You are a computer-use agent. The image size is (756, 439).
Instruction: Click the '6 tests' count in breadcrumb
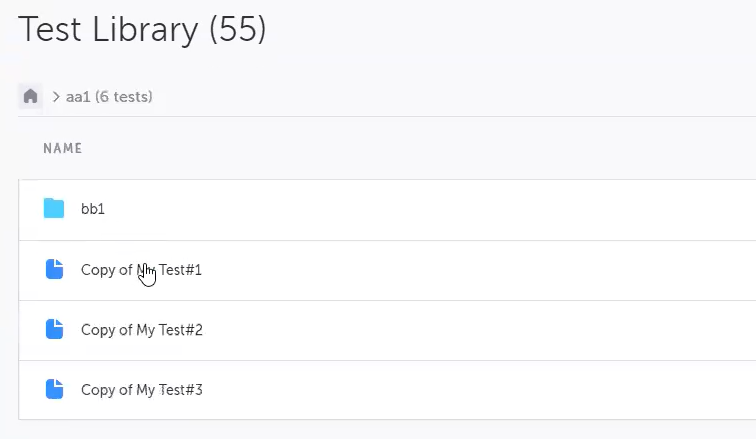[125, 97]
